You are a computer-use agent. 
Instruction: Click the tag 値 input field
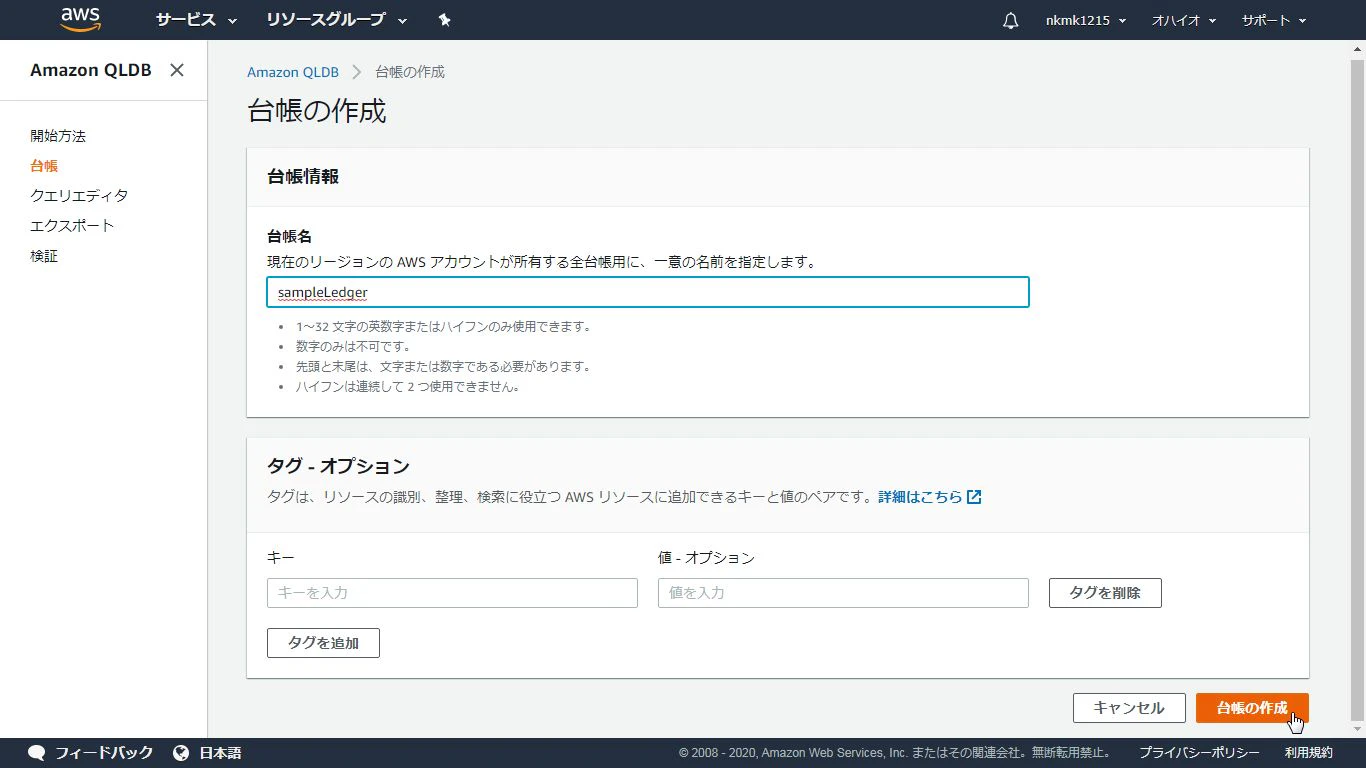tap(843, 593)
